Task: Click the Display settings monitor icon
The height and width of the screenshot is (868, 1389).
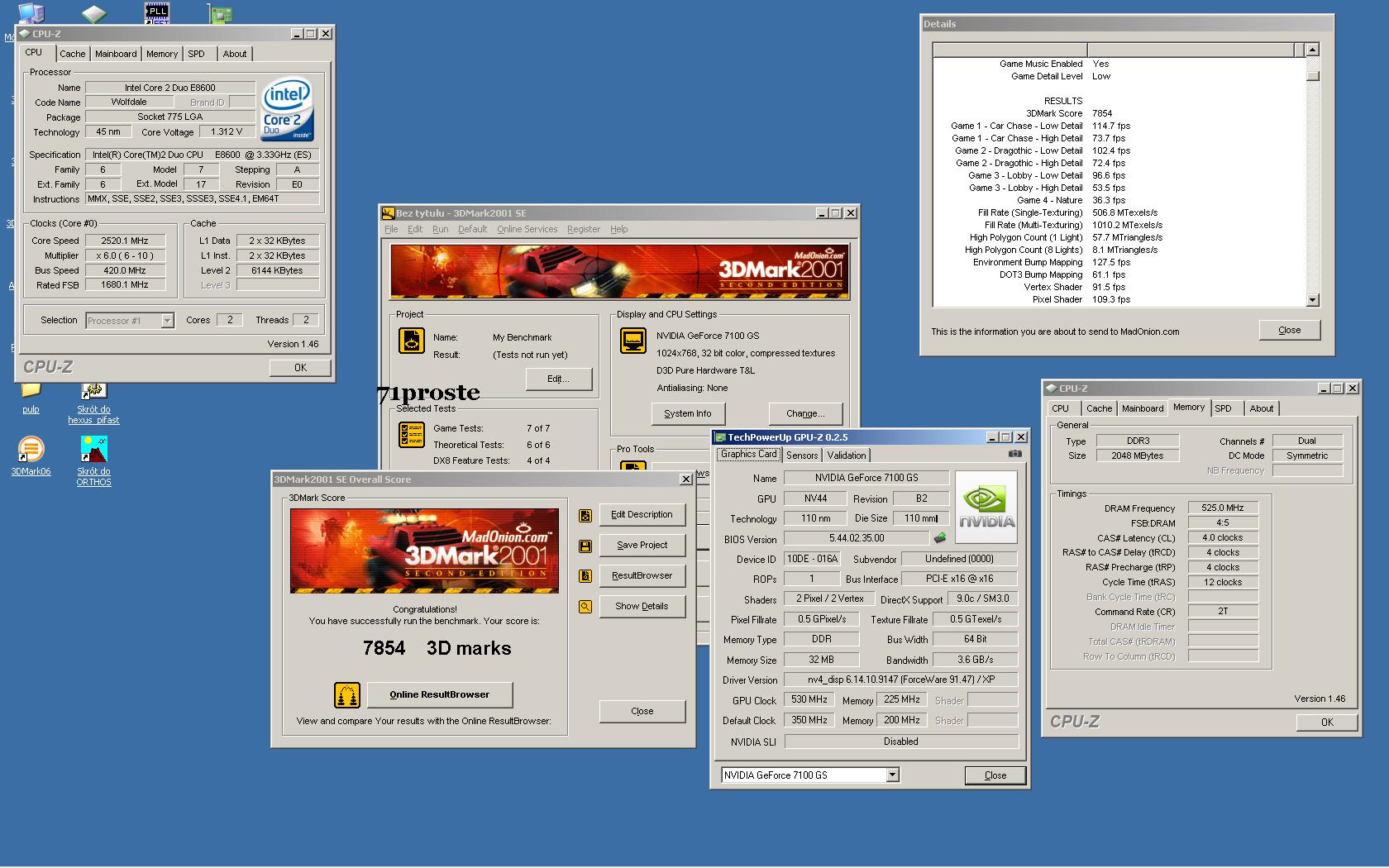Action: click(x=633, y=340)
